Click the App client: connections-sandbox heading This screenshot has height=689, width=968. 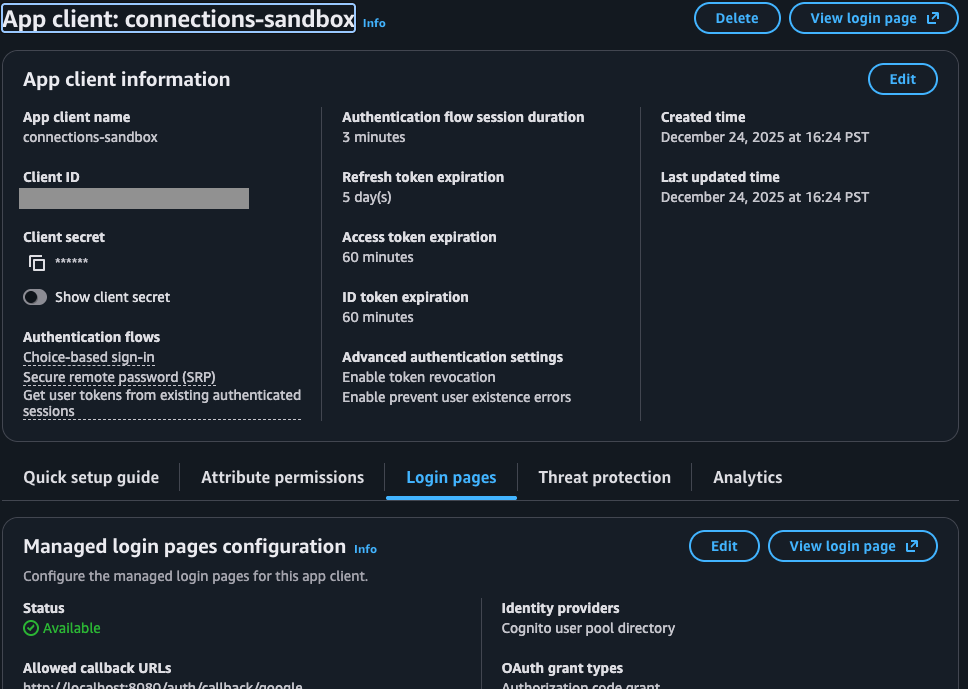click(179, 18)
